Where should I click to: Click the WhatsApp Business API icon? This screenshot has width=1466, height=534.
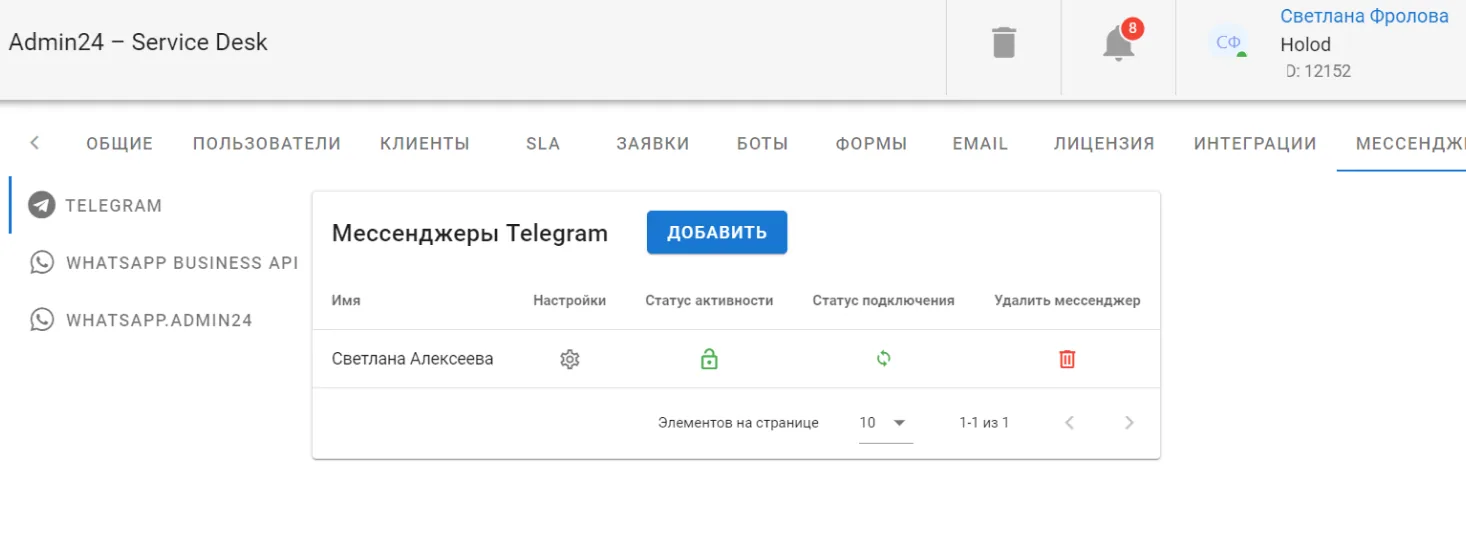42,262
